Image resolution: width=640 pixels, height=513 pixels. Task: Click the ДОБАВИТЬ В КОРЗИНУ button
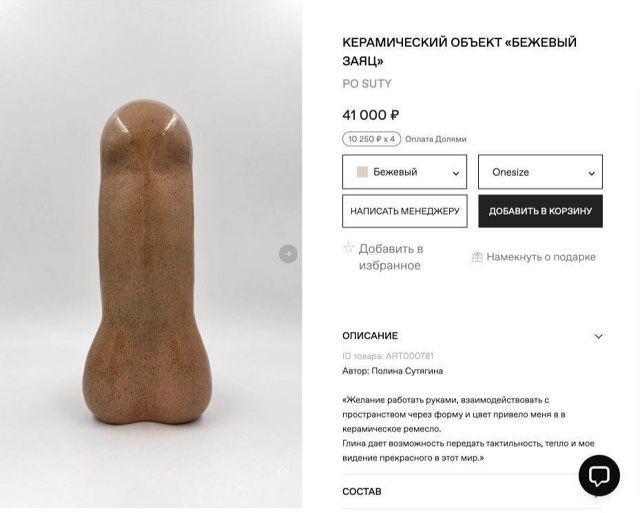(x=540, y=211)
